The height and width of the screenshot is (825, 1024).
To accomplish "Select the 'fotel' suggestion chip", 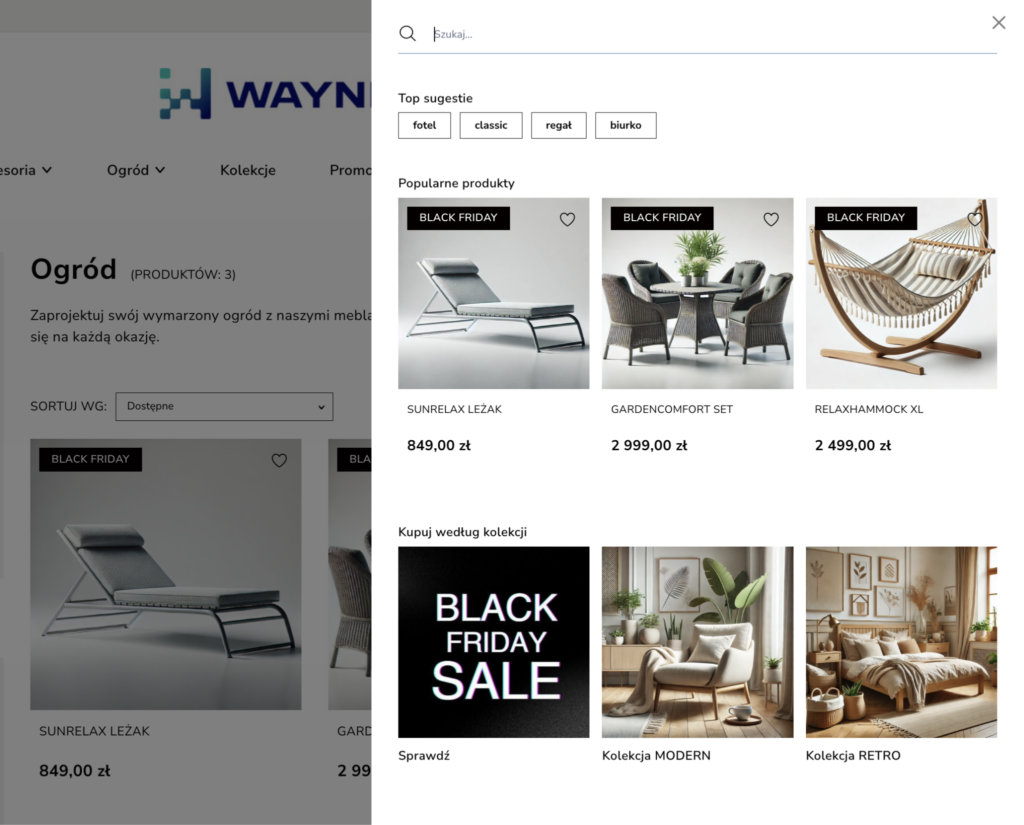I will [424, 125].
